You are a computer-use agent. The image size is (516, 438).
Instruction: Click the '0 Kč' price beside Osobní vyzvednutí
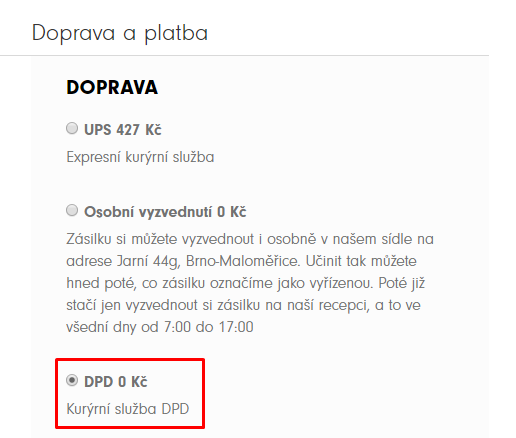(232, 212)
